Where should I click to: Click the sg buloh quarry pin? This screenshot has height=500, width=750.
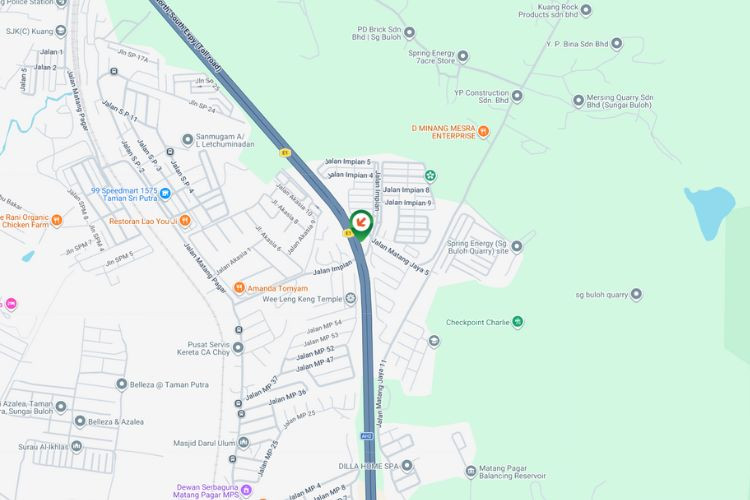pos(636,294)
